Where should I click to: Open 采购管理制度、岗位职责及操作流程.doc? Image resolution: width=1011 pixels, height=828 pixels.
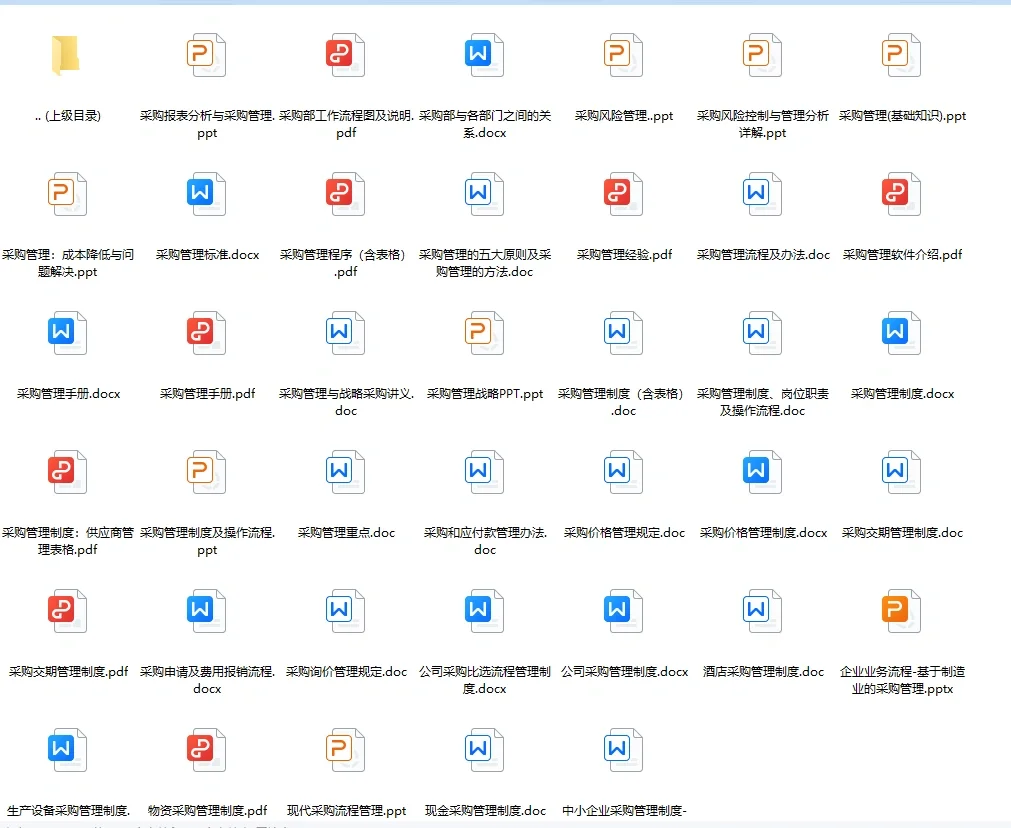(762, 333)
